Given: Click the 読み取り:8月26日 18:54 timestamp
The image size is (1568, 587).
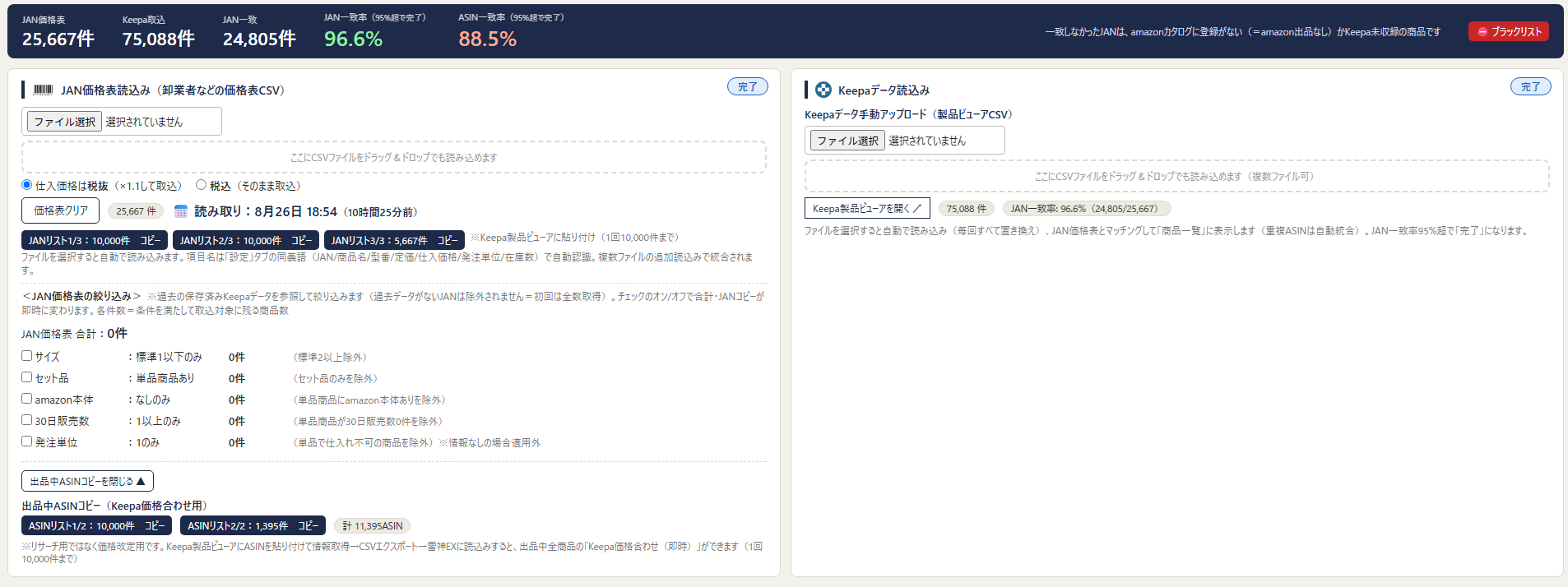Looking at the screenshot, I should [x=305, y=211].
